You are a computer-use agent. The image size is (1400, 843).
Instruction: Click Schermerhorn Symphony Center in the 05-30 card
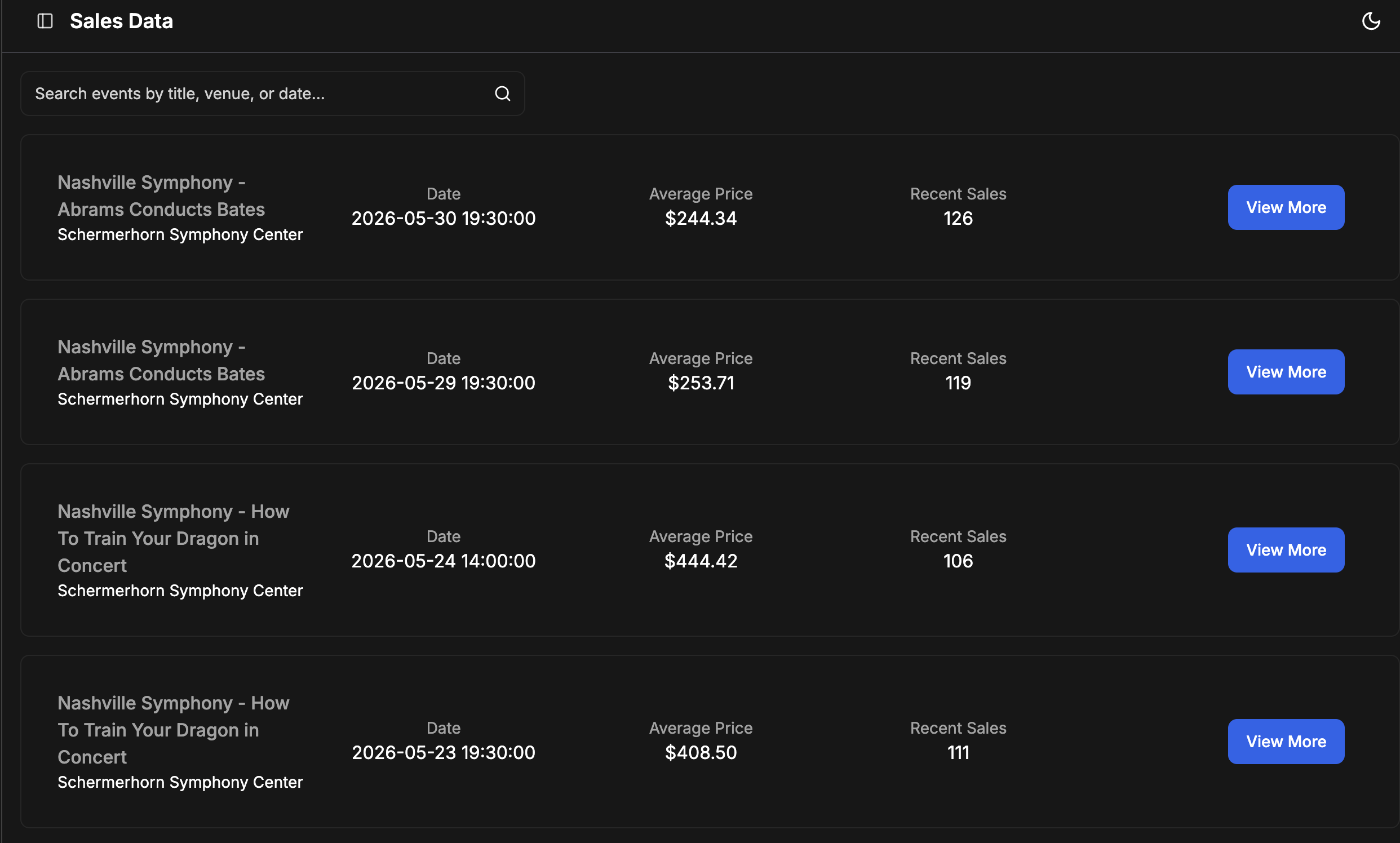pos(180,234)
